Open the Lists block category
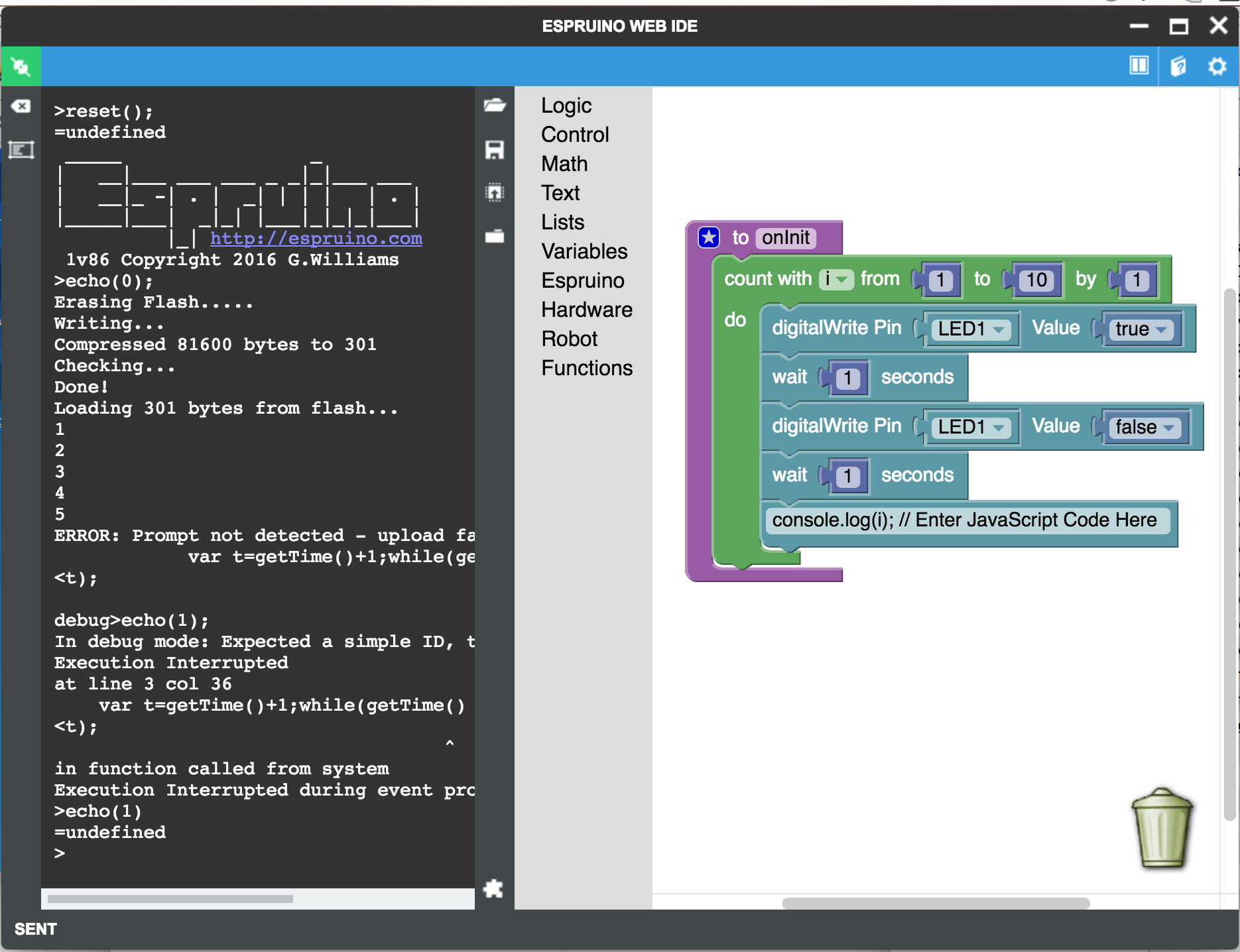 (x=562, y=222)
